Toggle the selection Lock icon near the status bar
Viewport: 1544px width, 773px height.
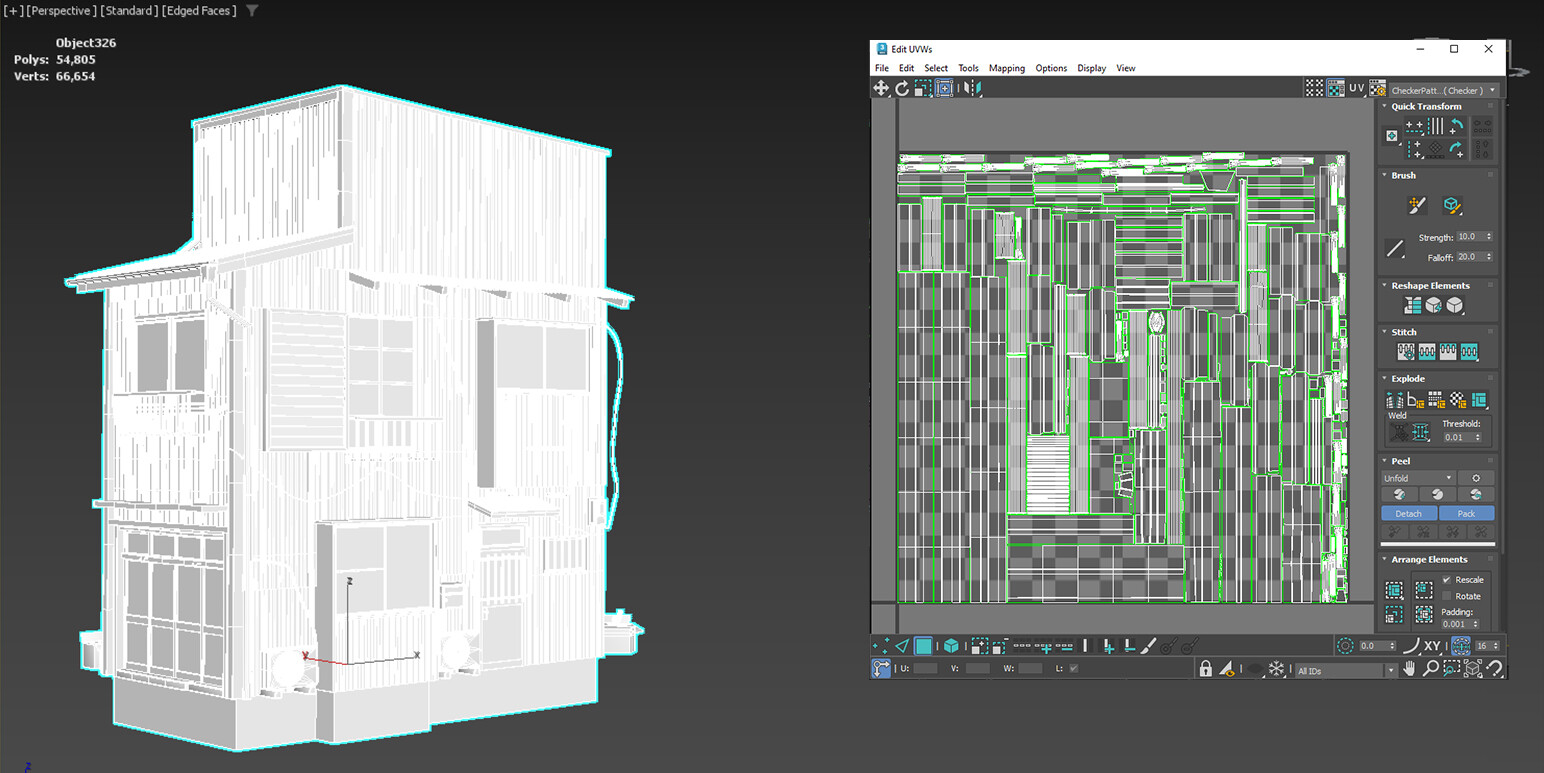[x=1206, y=668]
